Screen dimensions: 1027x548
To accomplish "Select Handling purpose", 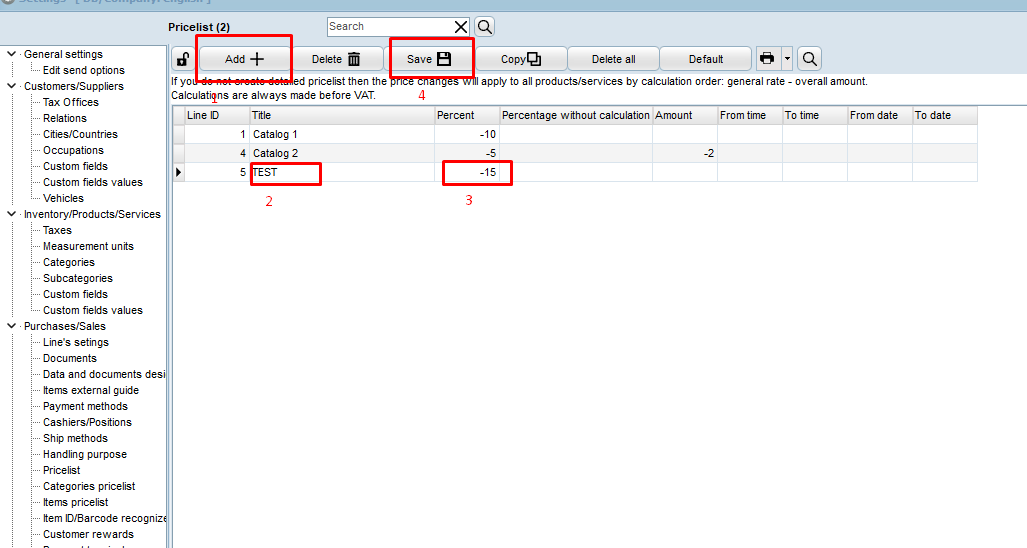I will click(x=84, y=454).
